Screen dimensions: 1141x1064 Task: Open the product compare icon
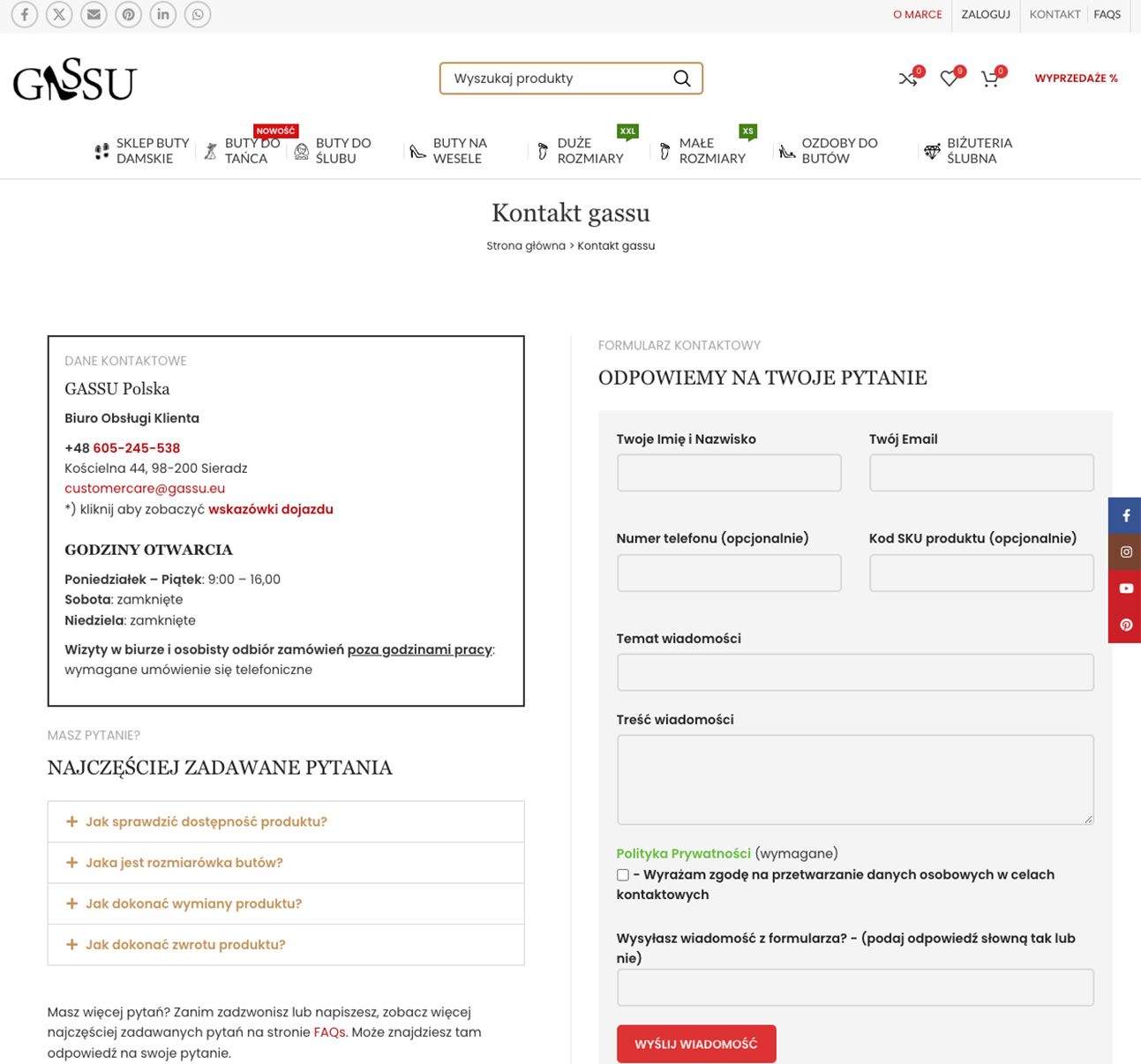pyautogui.click(x=908, y=79)
